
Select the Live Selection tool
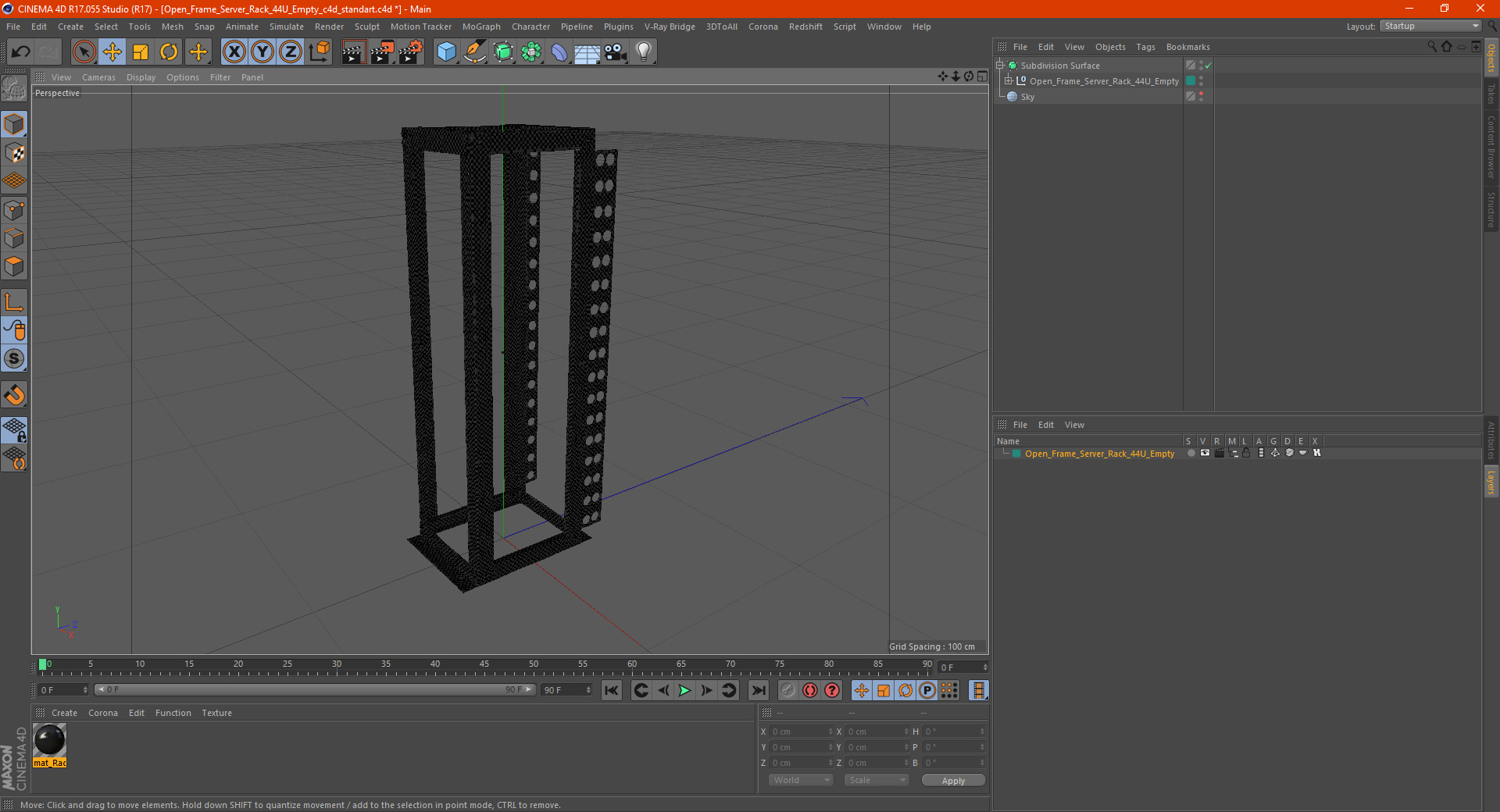84,52
